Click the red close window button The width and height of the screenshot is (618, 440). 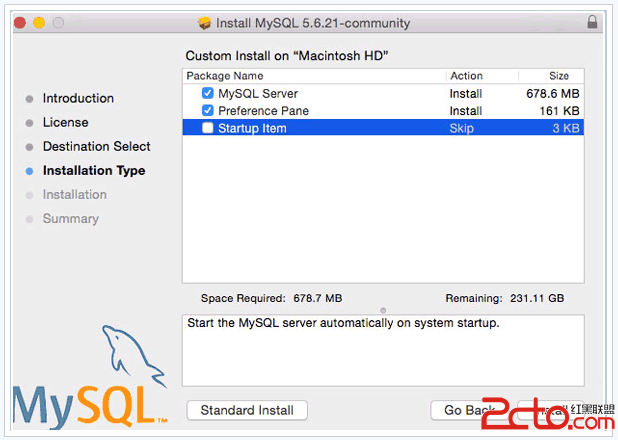pos(20,22)
